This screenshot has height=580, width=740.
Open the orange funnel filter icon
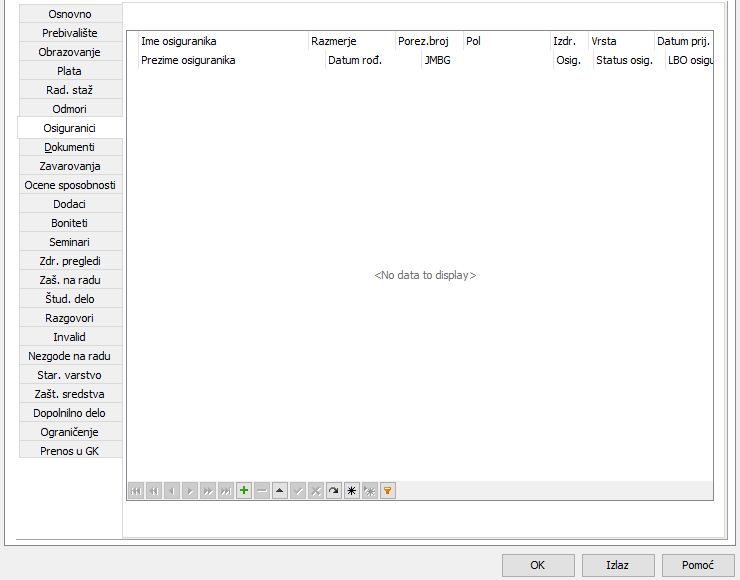pos(388,491)
